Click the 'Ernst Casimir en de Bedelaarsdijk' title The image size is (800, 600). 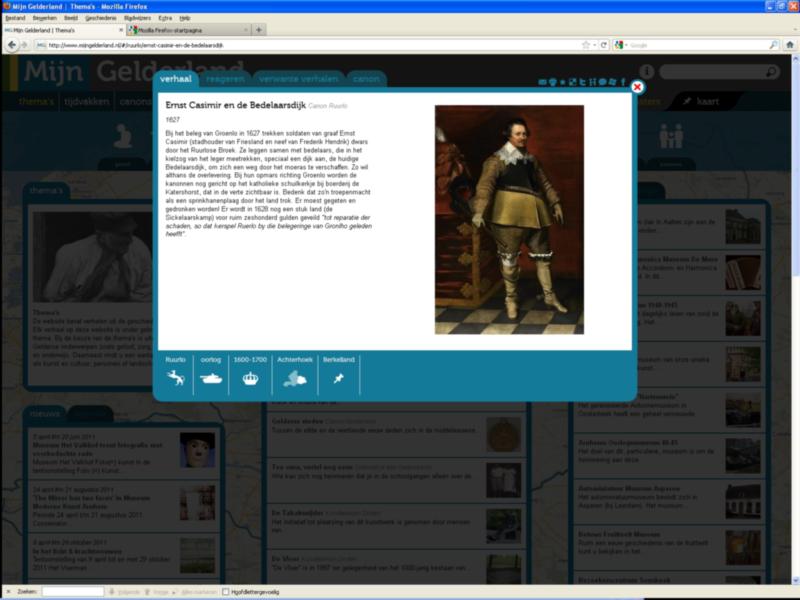235,105
